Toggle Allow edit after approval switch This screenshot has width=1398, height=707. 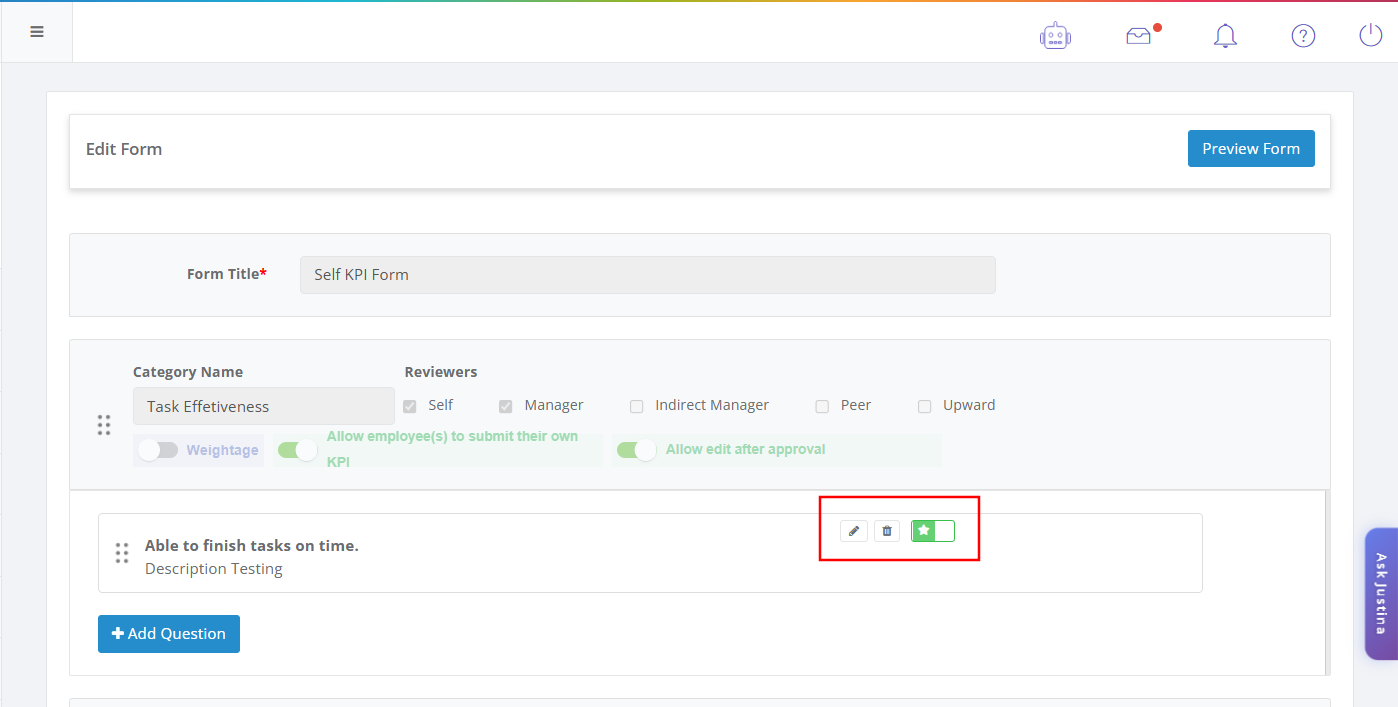click(636, 450)
